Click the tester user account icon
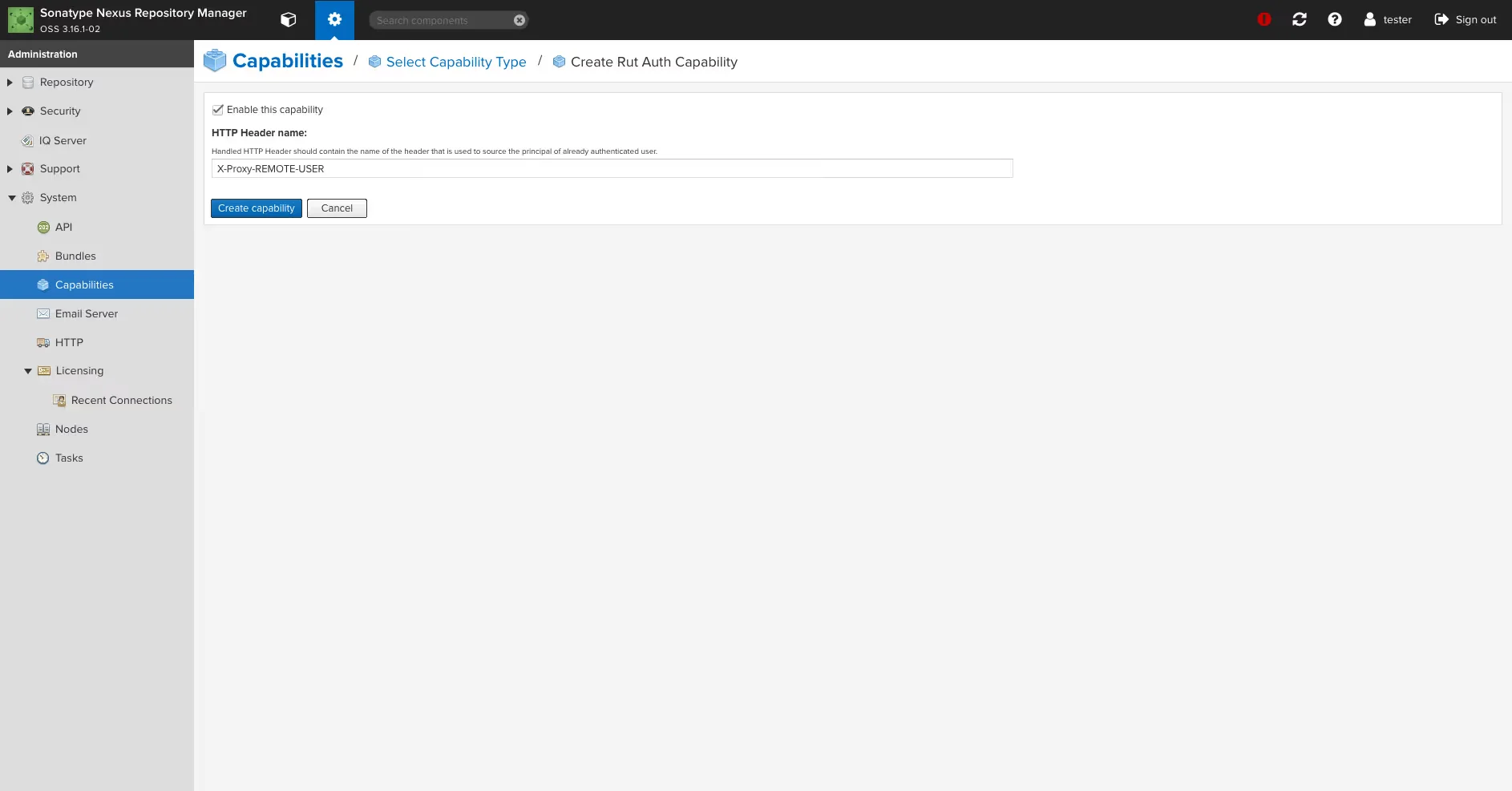This screenshot has height=791, width=1512. coord(1370,20)
